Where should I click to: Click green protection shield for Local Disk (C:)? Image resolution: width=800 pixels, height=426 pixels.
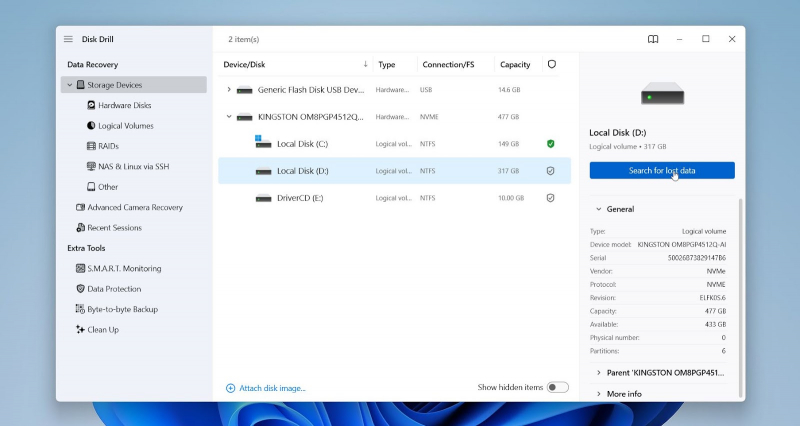pos(551,144)
